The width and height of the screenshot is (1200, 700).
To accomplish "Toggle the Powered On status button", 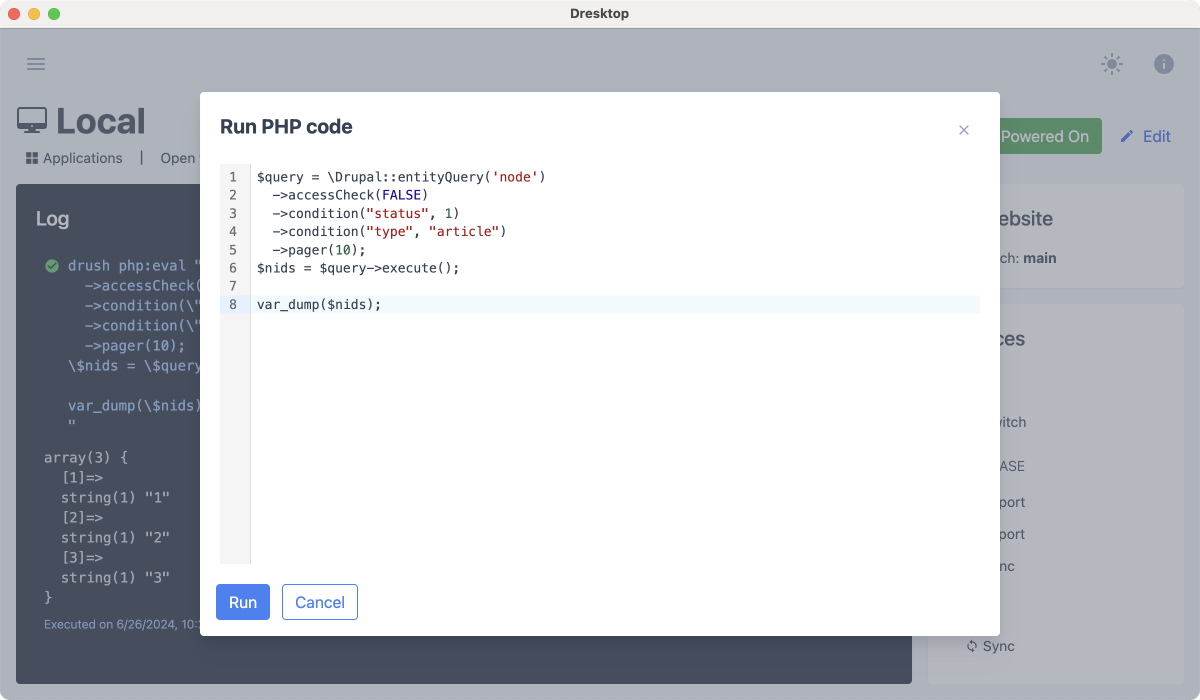I will (x=1046, y=136).
